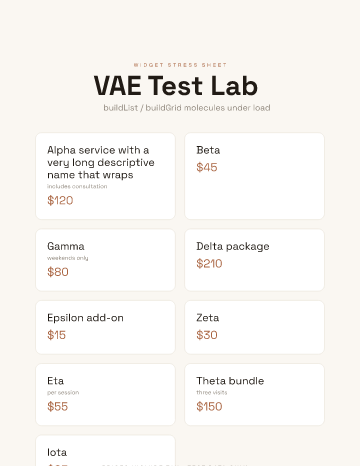Select the $210 Delta price
Viewport: 360px width, 466px height.
[x=209, y=264]
